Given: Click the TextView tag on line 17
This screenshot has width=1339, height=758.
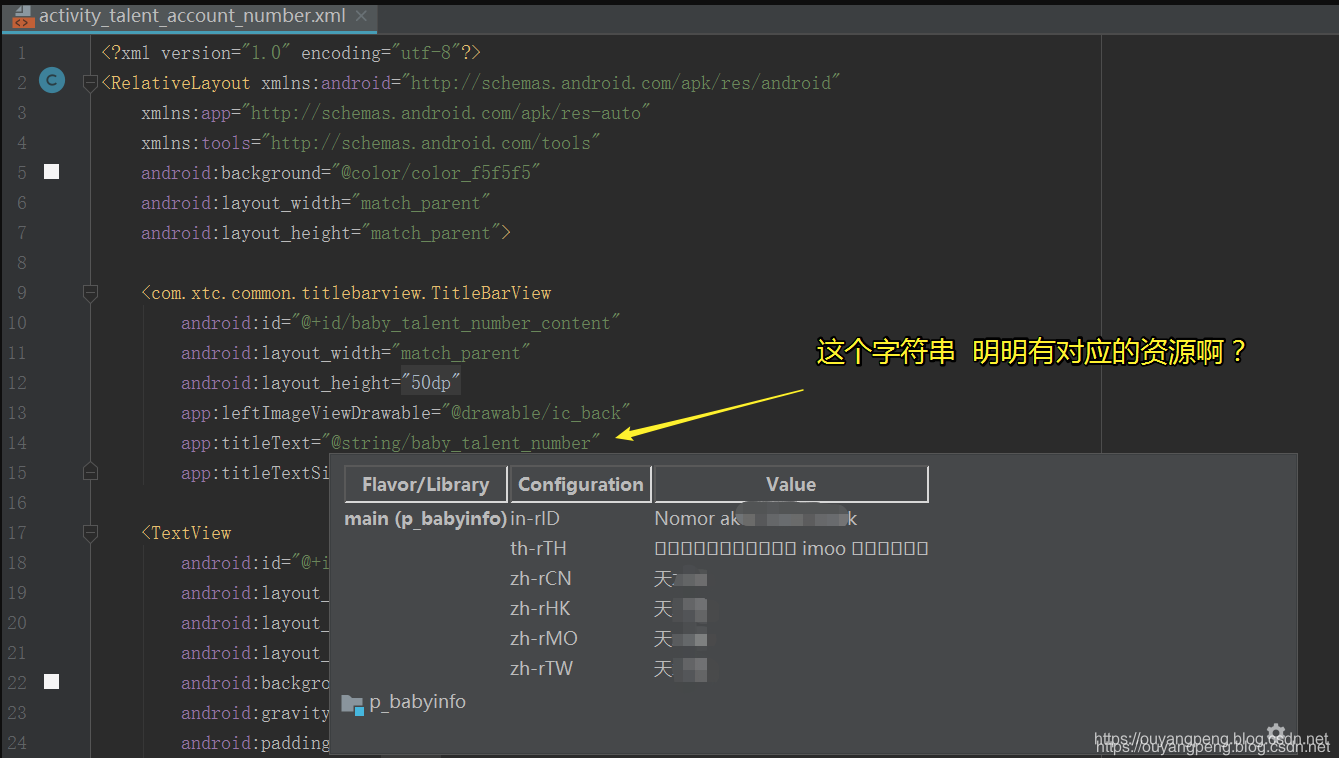Looking at the screenshot, I should [x=191, y=532].
